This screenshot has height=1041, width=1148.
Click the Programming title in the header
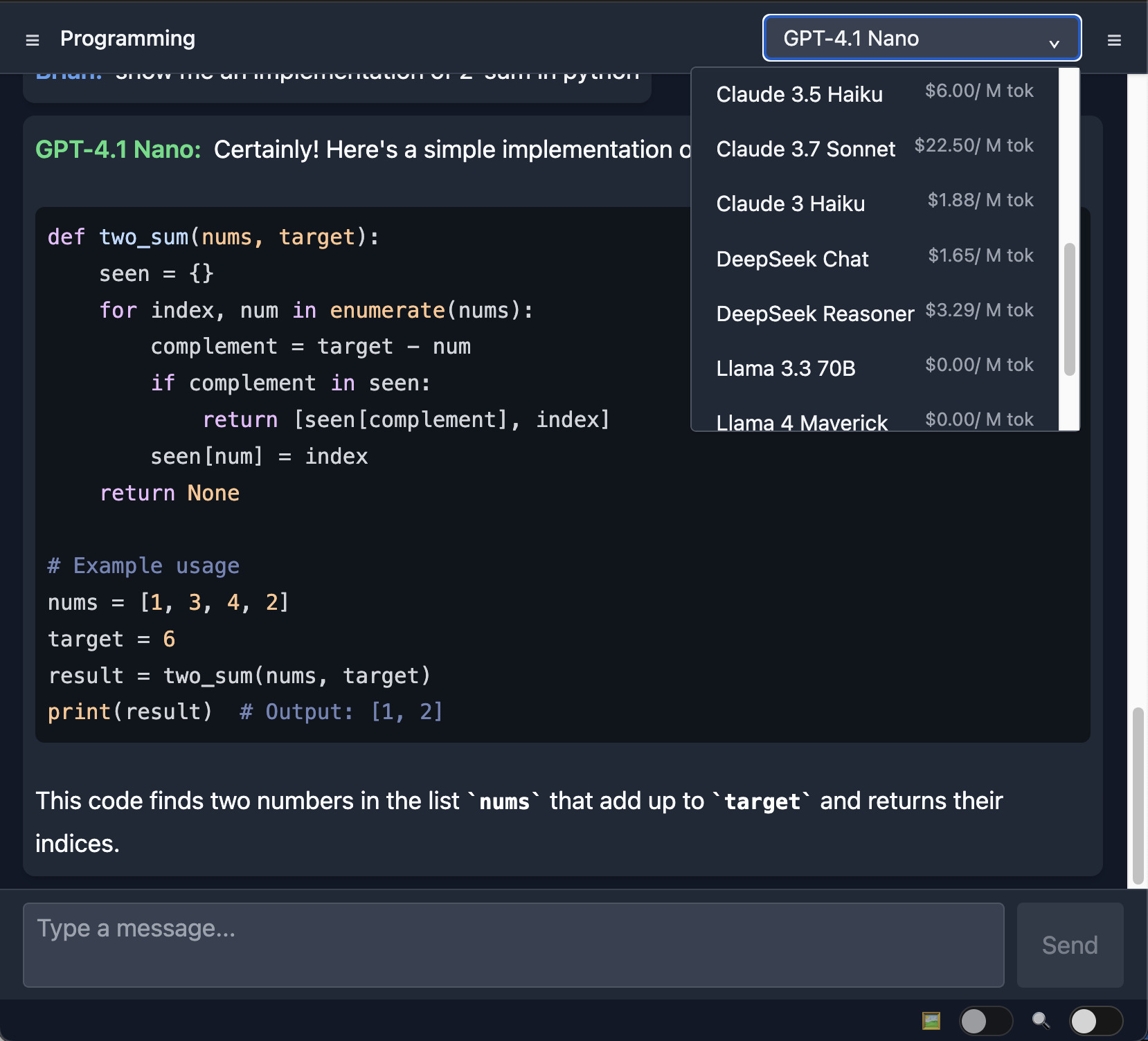(x=127, y=38)
